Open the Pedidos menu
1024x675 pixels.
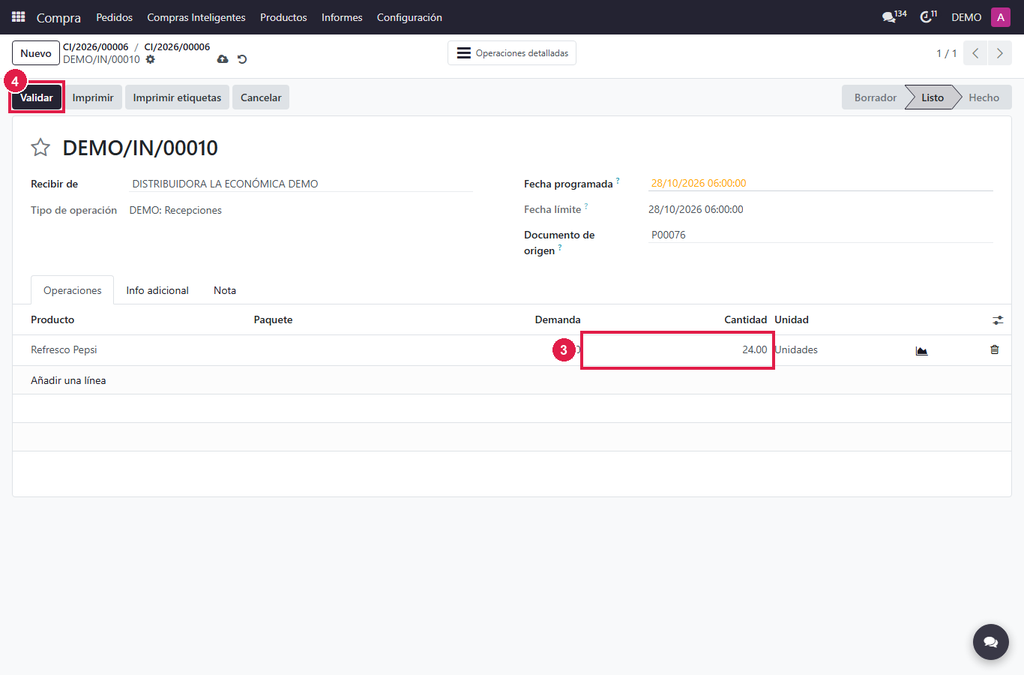114,18
